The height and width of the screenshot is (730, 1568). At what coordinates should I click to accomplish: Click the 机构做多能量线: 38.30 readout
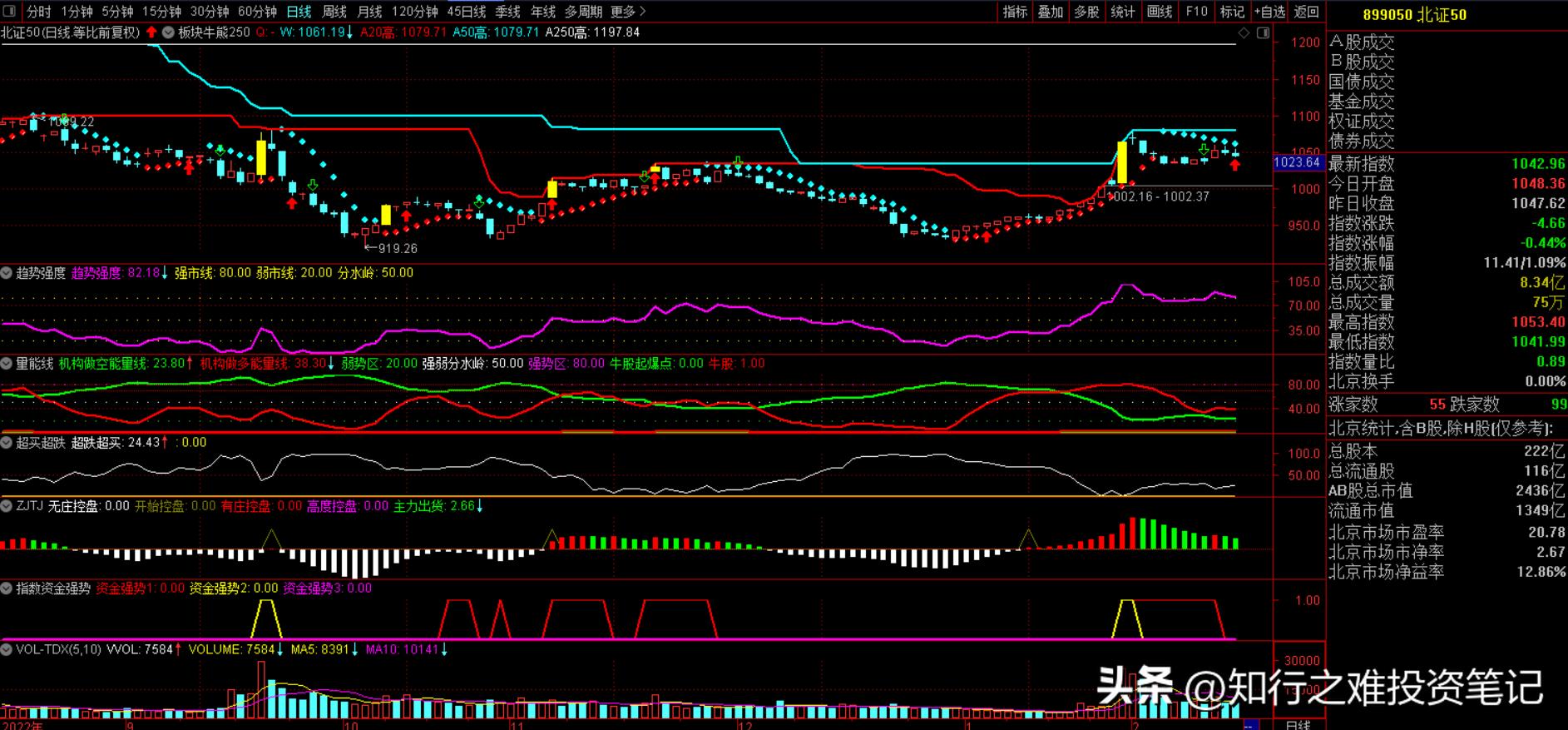[x=266, y=364]
